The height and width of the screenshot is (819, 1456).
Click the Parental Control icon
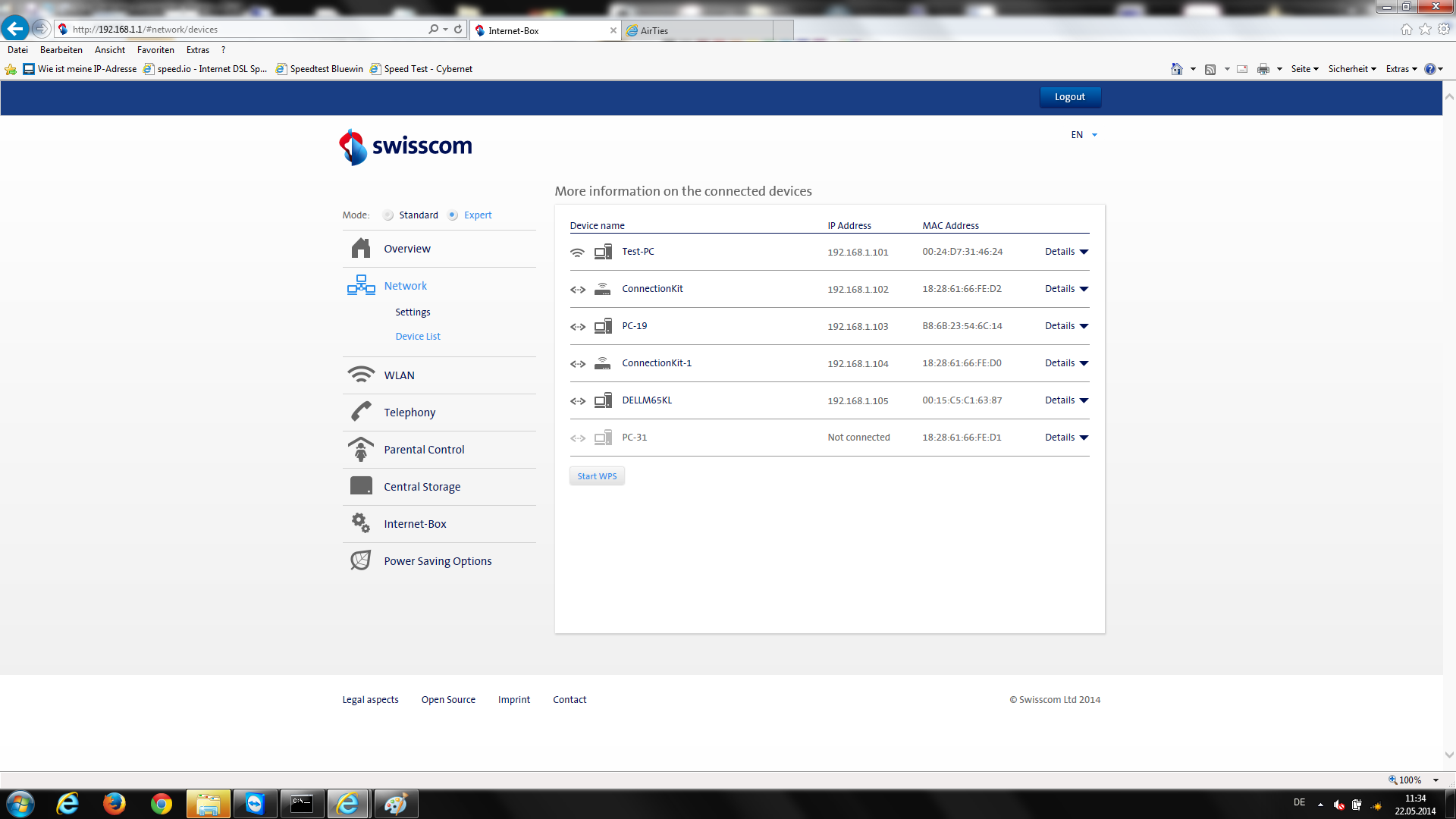click(x=361, y=449)
